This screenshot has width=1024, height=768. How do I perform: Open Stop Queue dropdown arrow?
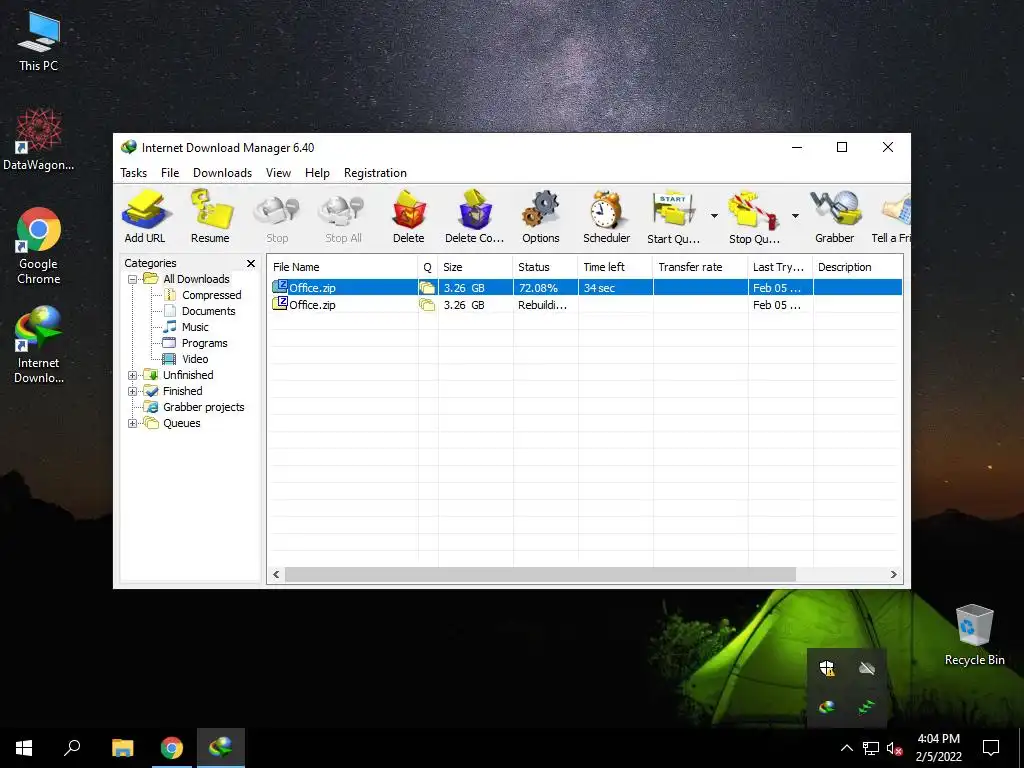click(795, 216)
